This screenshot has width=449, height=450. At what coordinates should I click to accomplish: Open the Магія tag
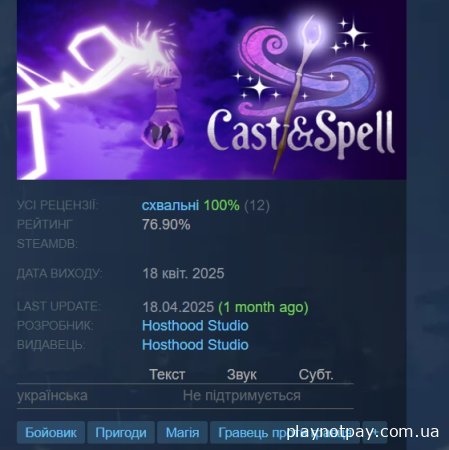click(x=182, y=432)
